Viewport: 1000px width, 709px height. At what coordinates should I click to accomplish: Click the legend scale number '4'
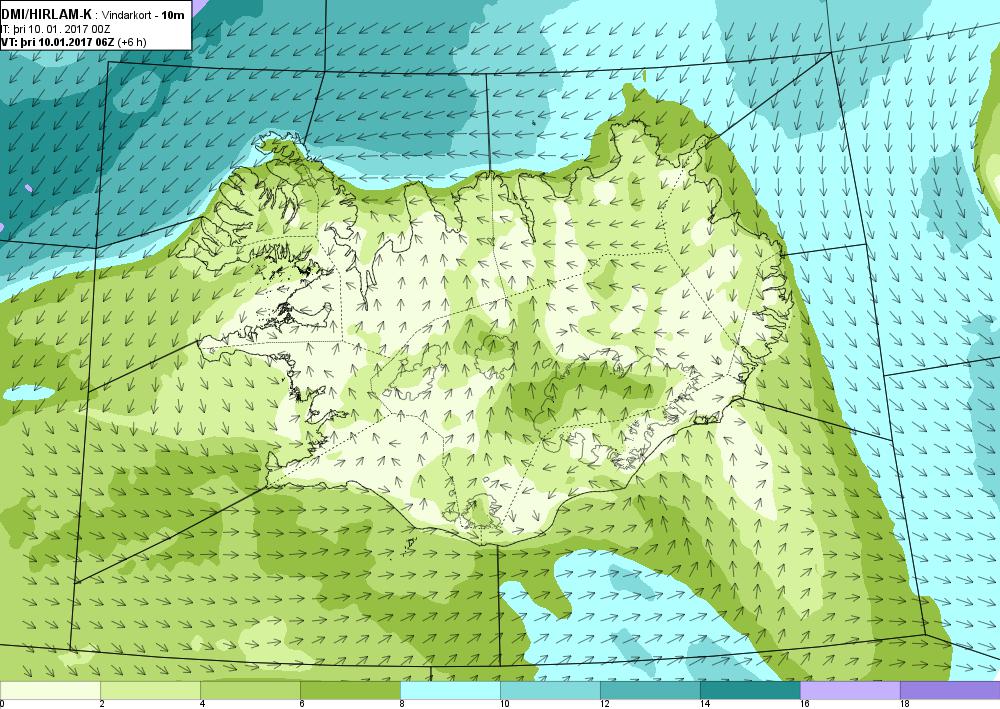tap(202, 704)
